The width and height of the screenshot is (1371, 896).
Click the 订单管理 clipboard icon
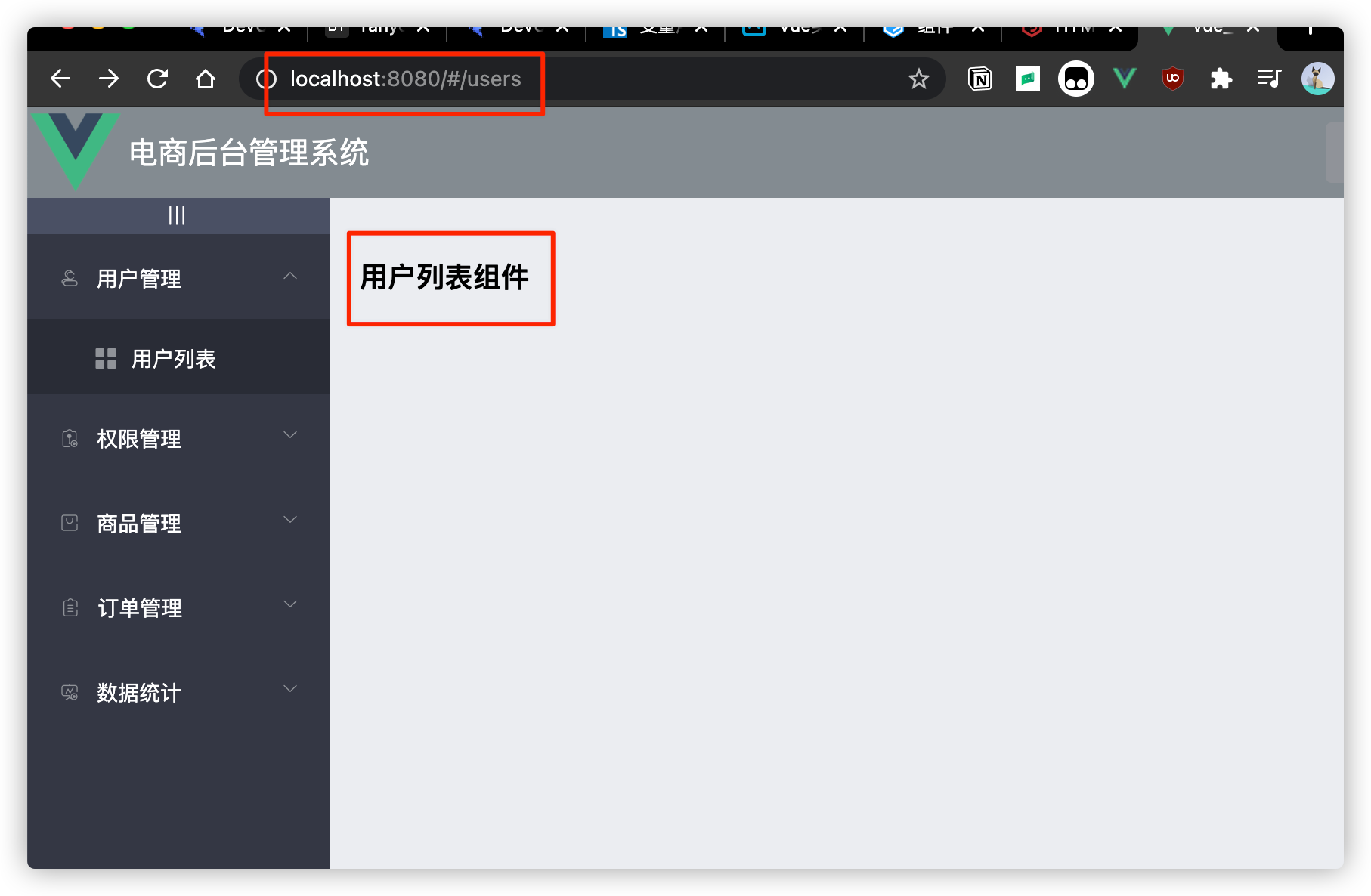(70, 607)
